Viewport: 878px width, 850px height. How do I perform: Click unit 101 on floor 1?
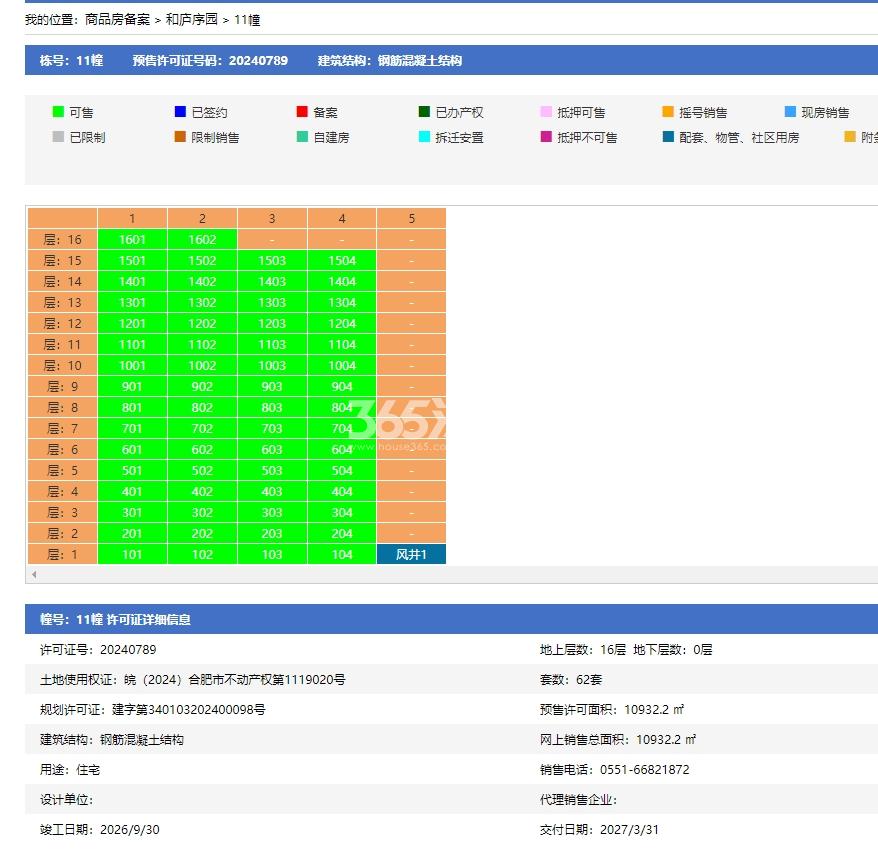coord(132,554)
